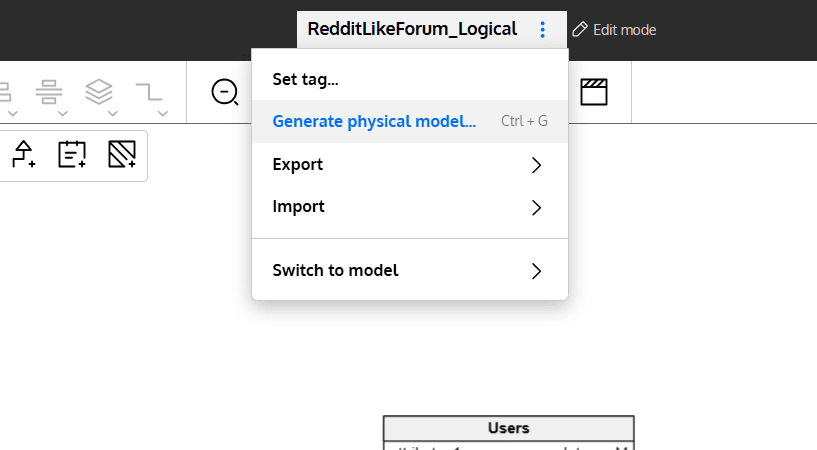Click the Export menu item
The width and height of the screenshot is (817, 450).
tap(298, 165)
